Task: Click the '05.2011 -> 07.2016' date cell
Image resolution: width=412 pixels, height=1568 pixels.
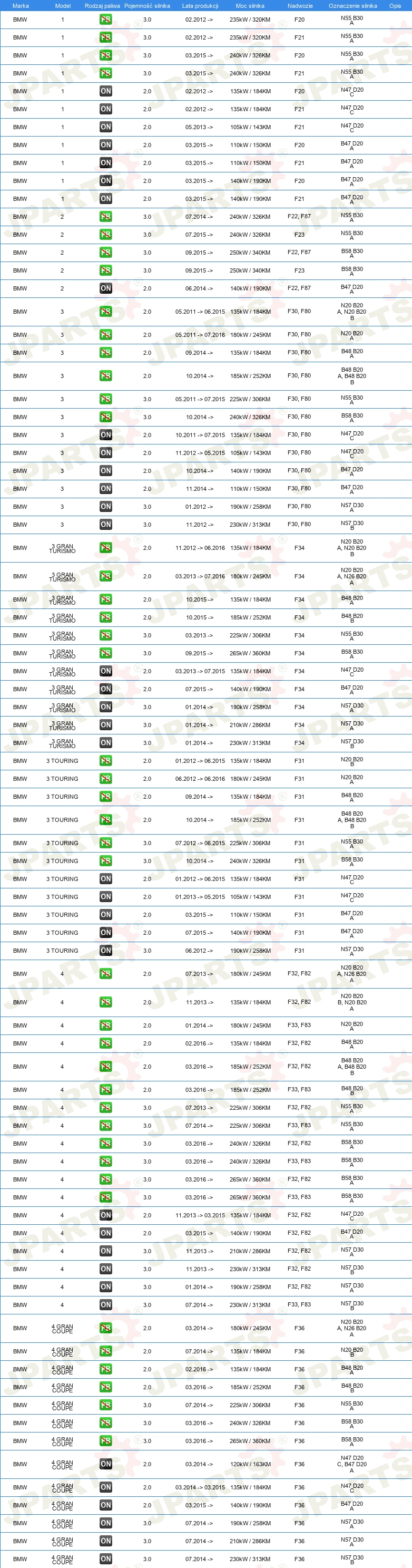Action: pos(200,335)
